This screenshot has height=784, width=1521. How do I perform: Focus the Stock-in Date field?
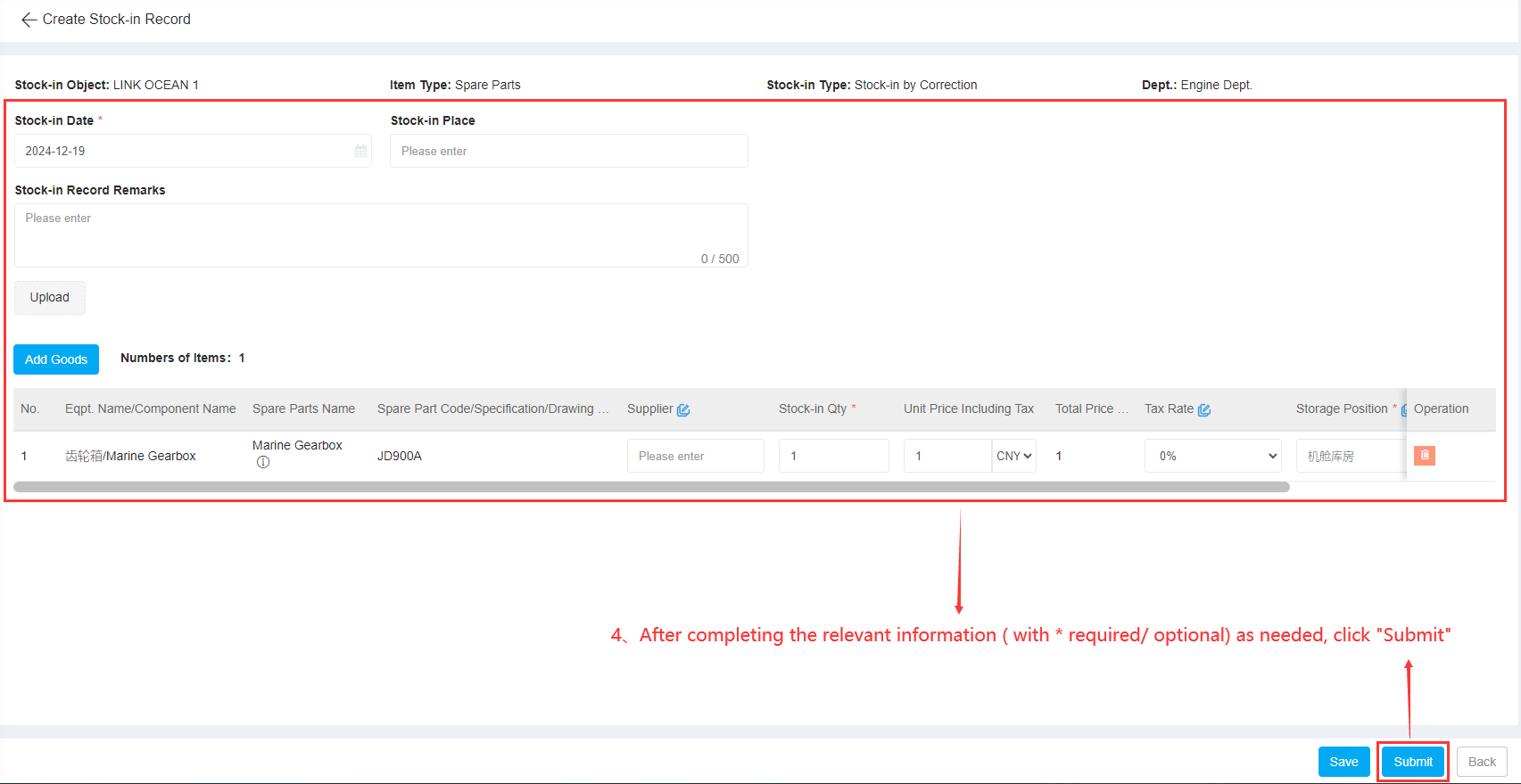point(193,151)
